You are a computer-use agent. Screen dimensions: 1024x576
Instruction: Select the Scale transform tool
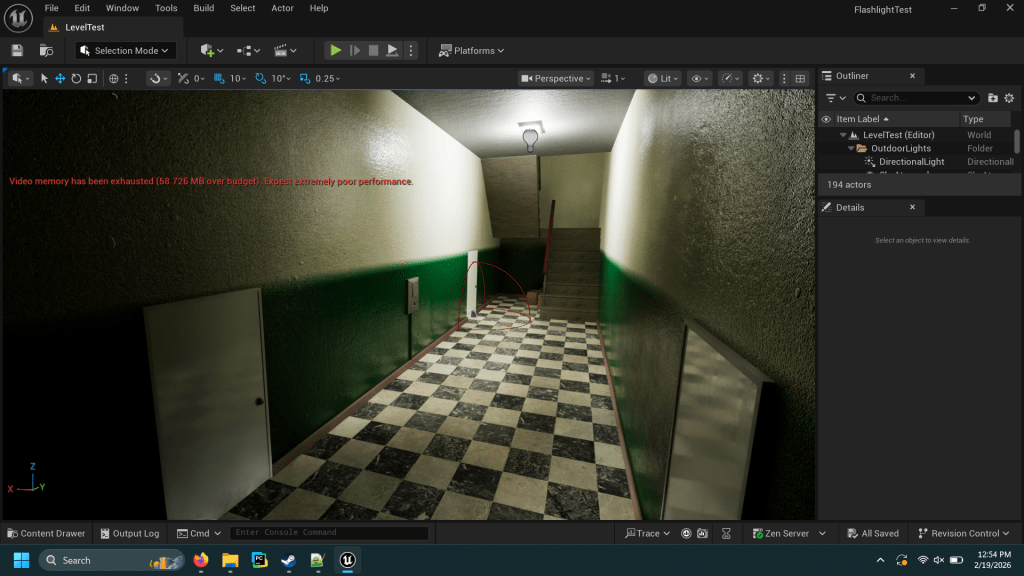tap(92, 78)
